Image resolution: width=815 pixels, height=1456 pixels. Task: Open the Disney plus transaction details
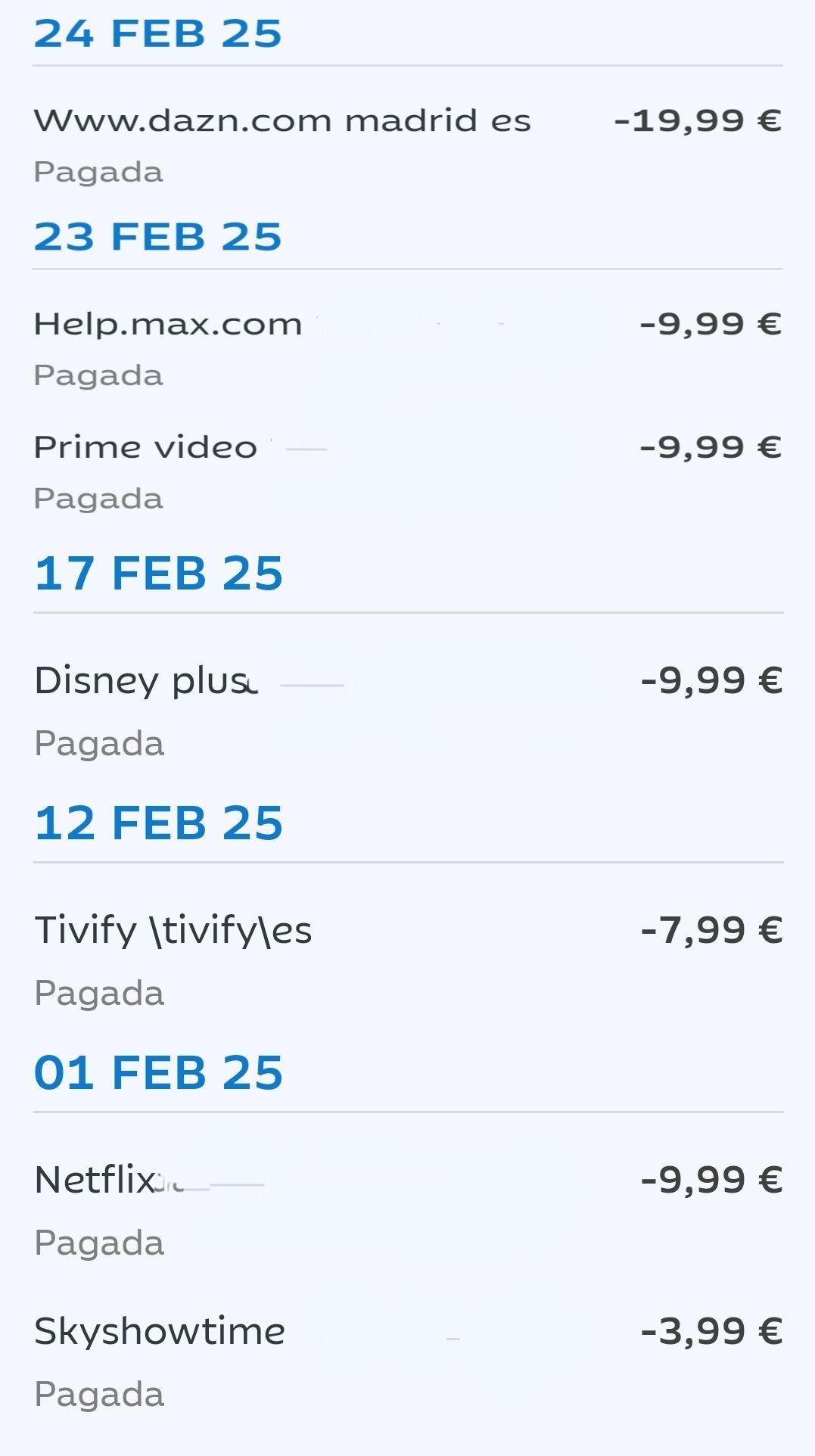click(x=146, y=681)
